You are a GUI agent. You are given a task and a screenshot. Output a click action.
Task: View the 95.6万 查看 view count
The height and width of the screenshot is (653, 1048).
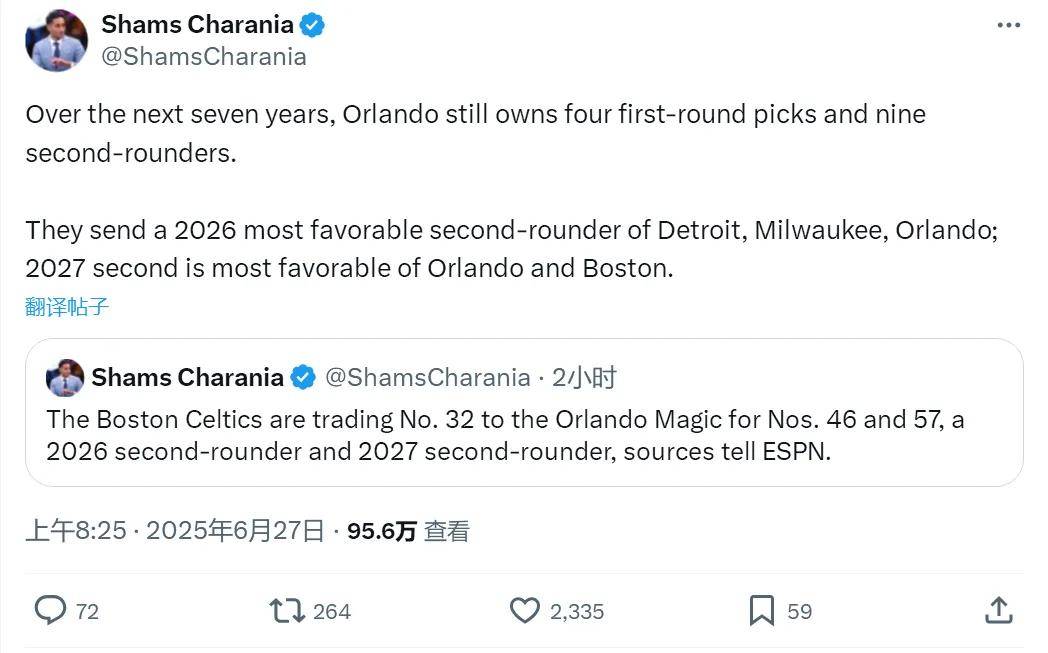pyautogui.click(x=408, y=531)
